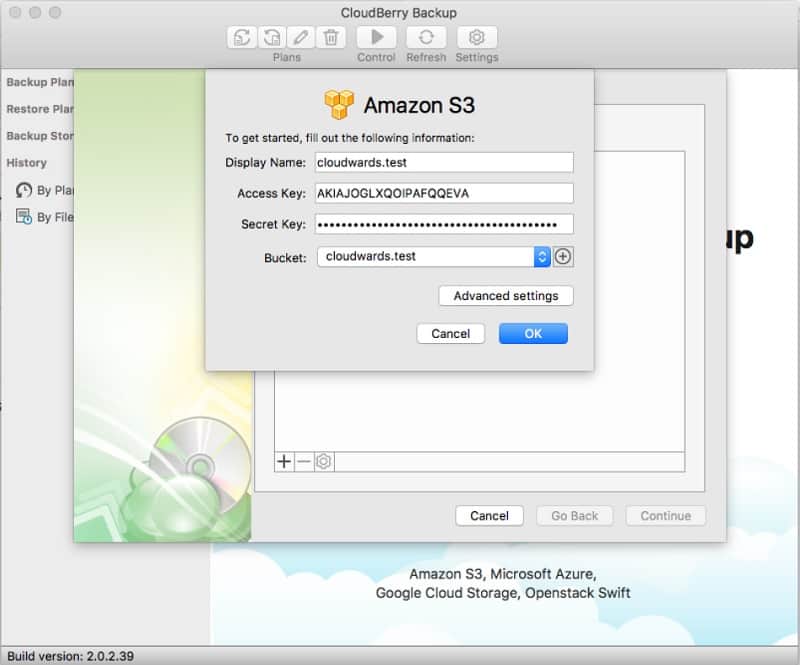Select History in the sidebar
800x665 pixels.
[x=27, y=163]
